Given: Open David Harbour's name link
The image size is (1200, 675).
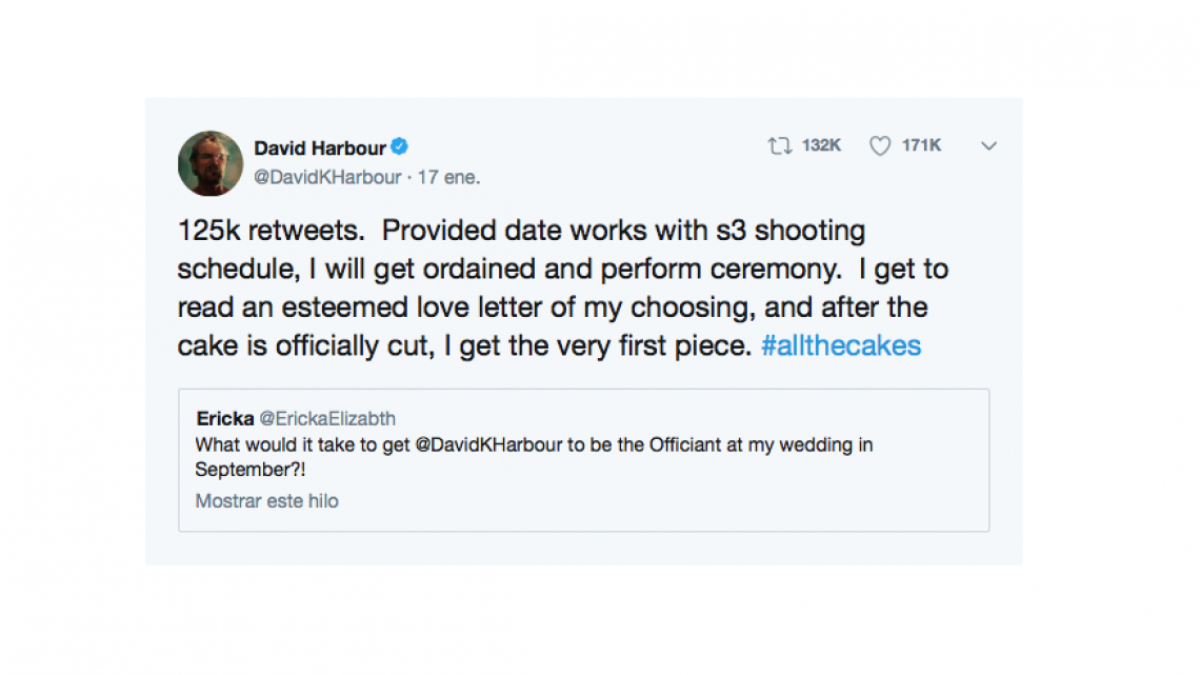Looking at the screenshot, I should pyautogui.click(x=320, y=147).
